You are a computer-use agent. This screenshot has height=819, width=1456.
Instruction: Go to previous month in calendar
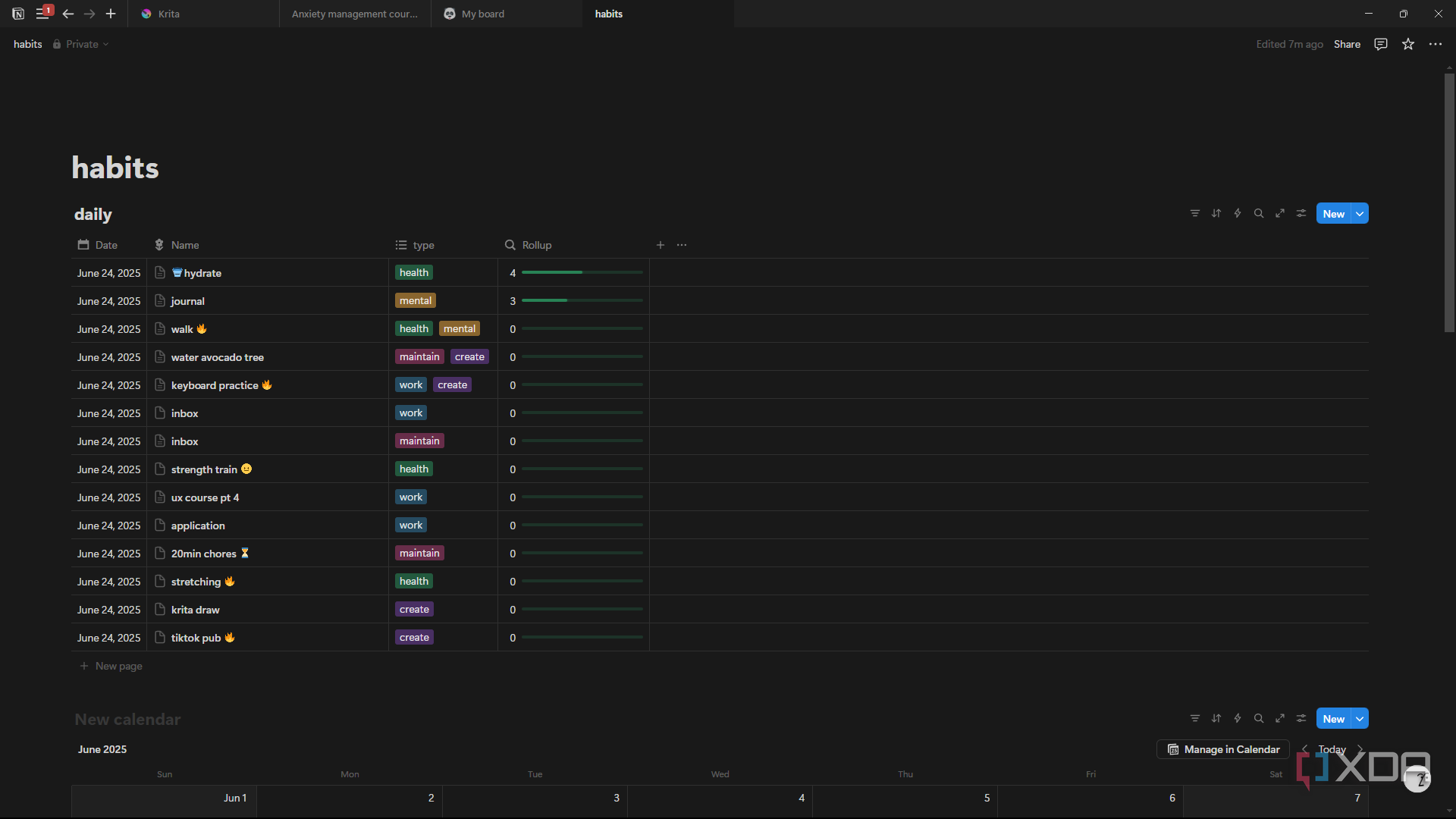pos(1305,749)
